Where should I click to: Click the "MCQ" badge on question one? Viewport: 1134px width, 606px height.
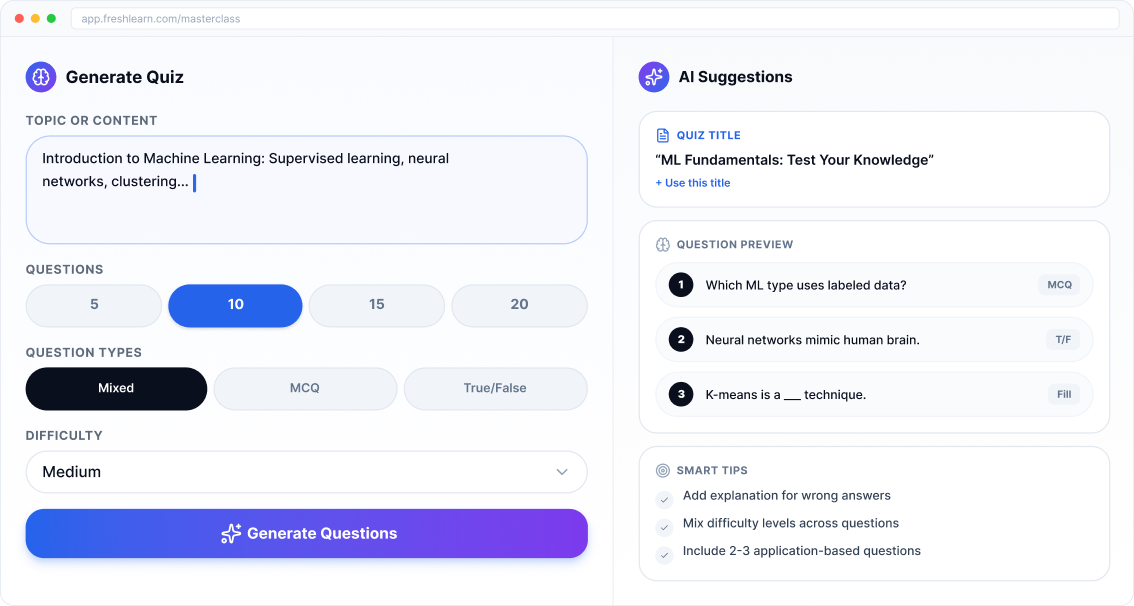coord(1059,285)
